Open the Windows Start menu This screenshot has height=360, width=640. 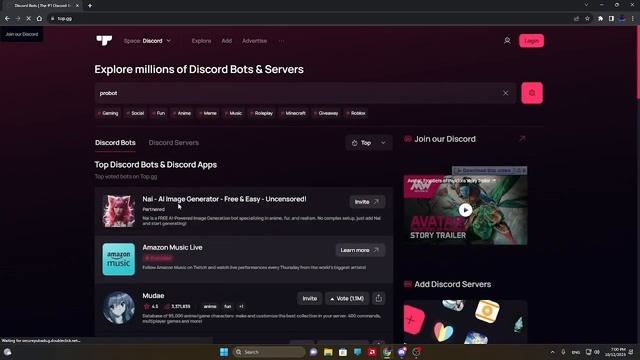coord(224,352)
